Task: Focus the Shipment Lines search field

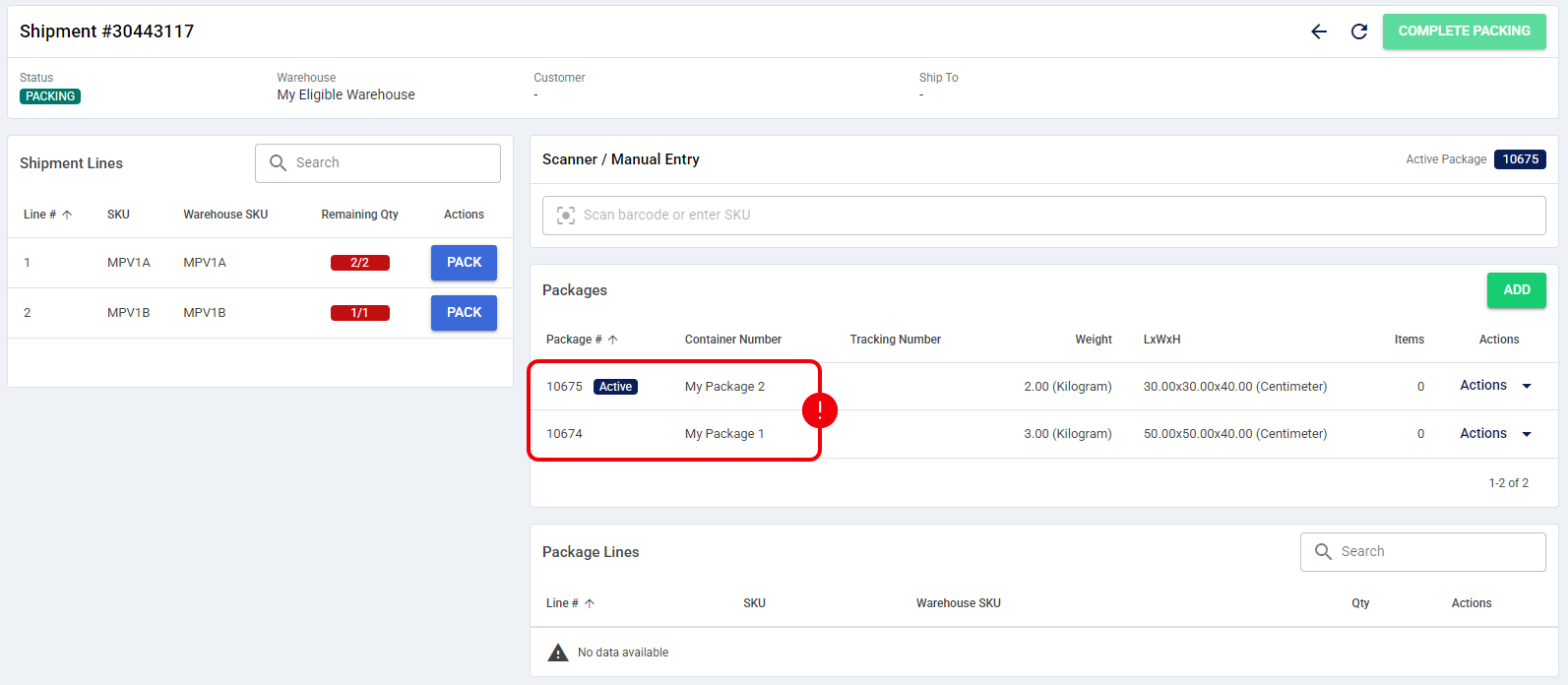Action: tap(378, 163)
